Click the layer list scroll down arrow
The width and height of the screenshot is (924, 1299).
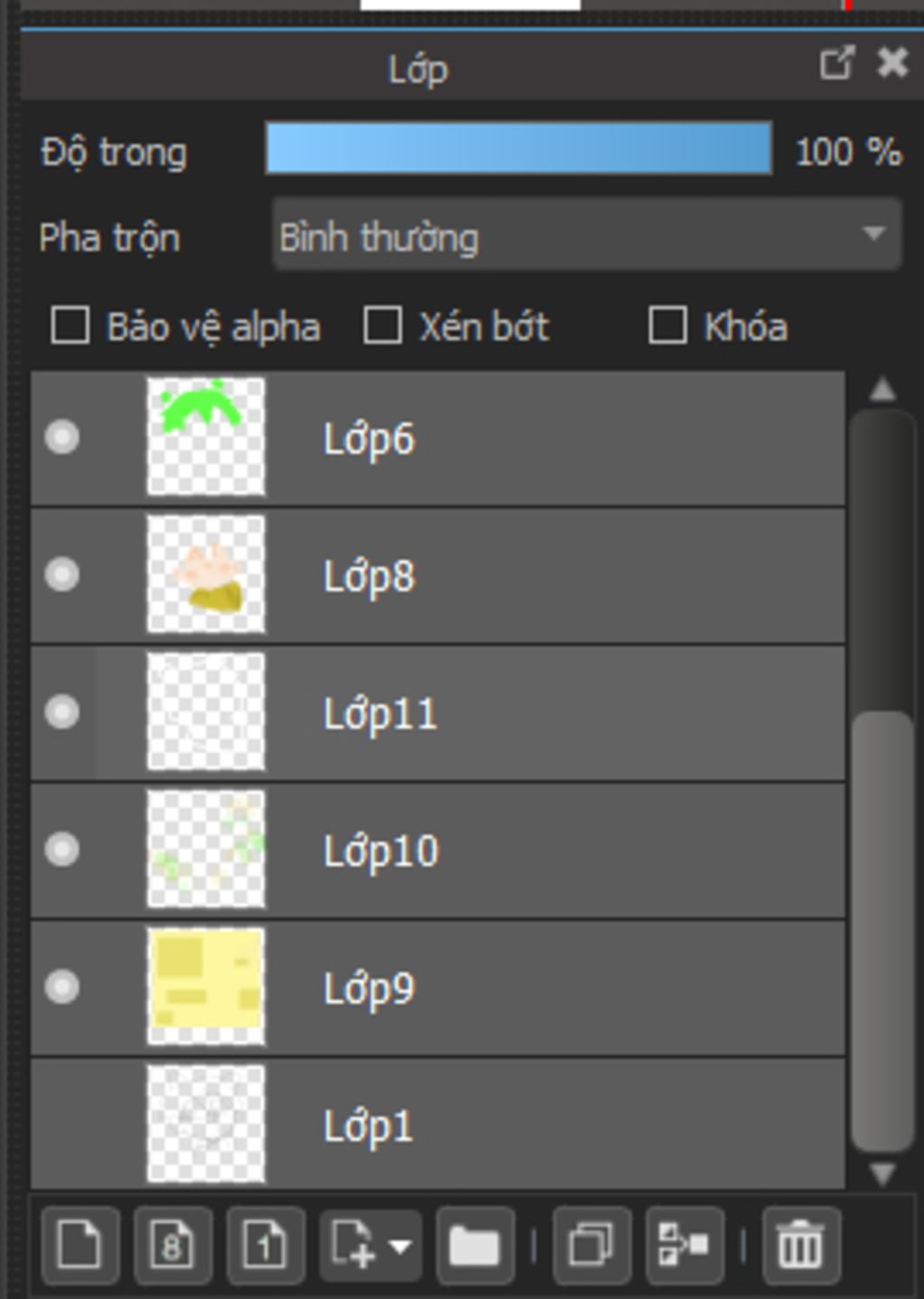(882, 1173)
